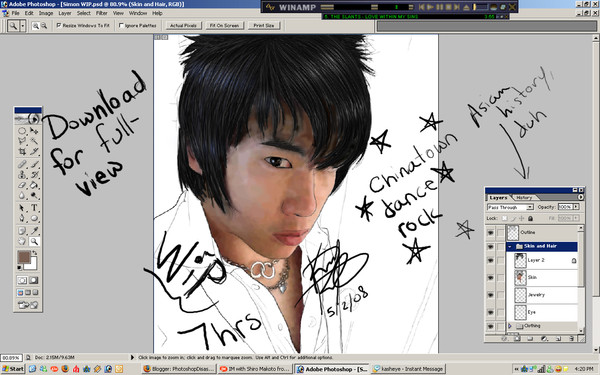Switch to Quick Mask mode

click(x=34, y=280)
